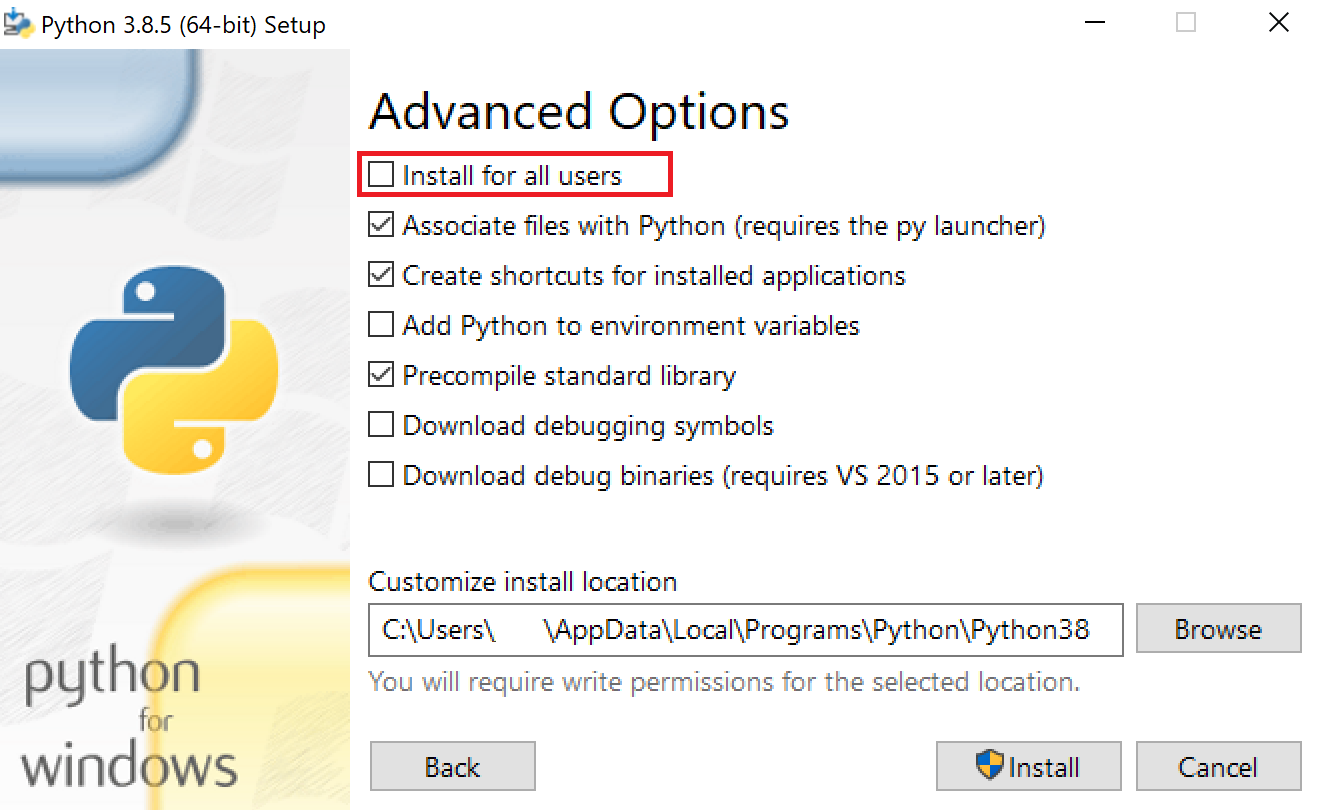This screenshot has width=1323, height=810.
Task: Tick Download debug binaries option
Action: [x=381, y=475]
